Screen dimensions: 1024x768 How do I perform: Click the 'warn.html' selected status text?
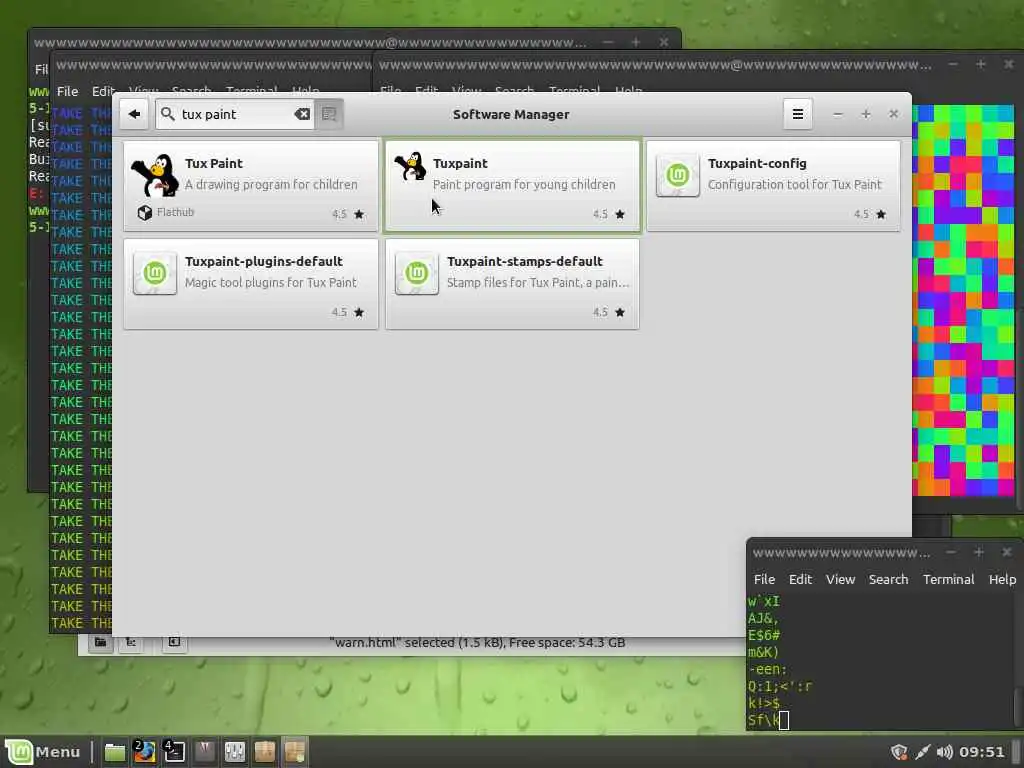[x=477, y=643]
